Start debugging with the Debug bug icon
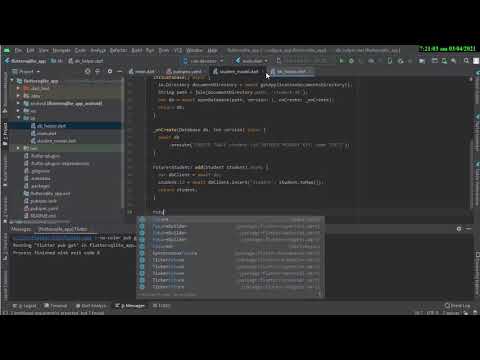Screen dimensions: 480x360 click(x=351, y=61)
